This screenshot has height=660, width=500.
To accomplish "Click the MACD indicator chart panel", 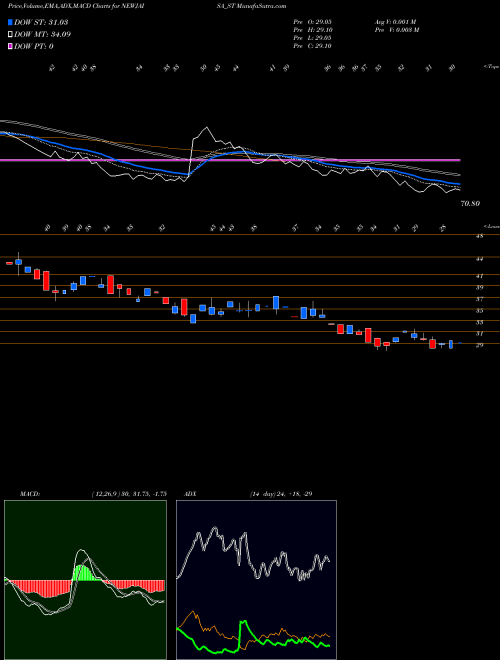I will click(x=85, y=580).
